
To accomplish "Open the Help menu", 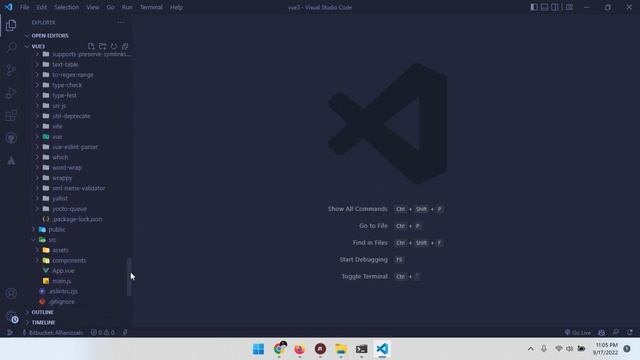I will (x=176, y=7).
